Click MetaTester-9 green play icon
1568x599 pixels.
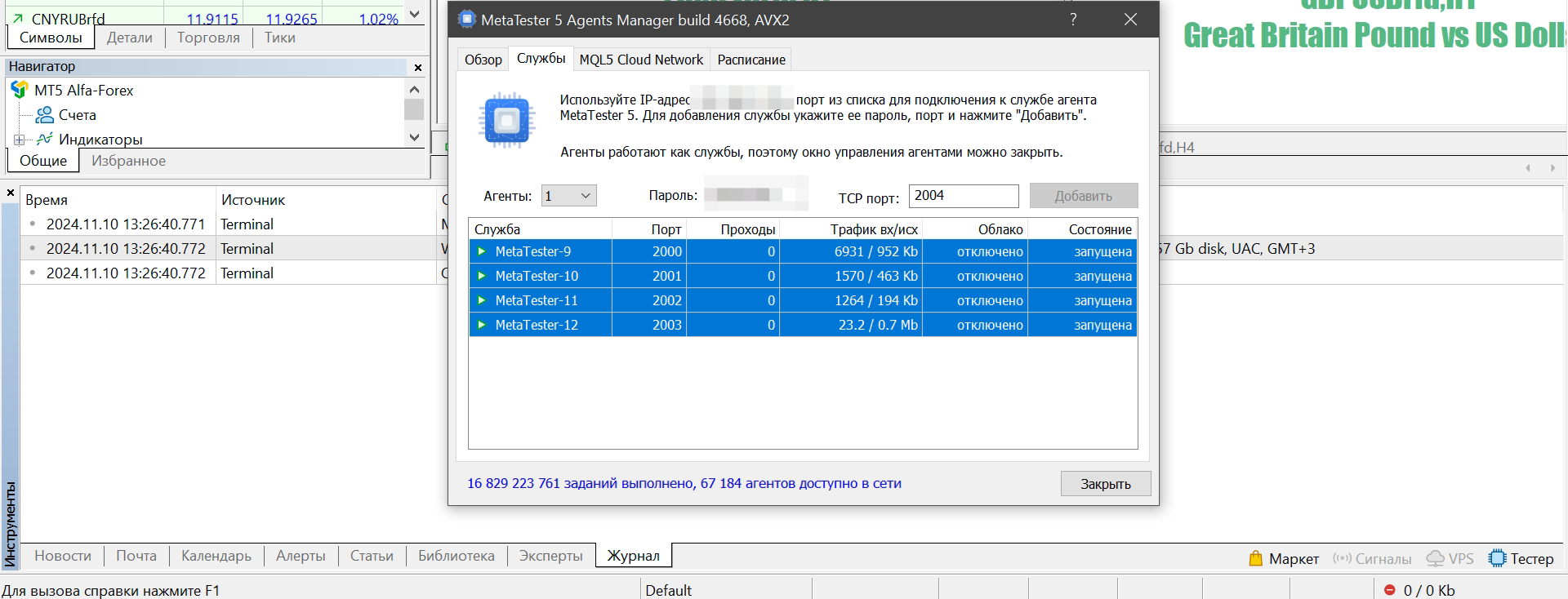point(482,251)
